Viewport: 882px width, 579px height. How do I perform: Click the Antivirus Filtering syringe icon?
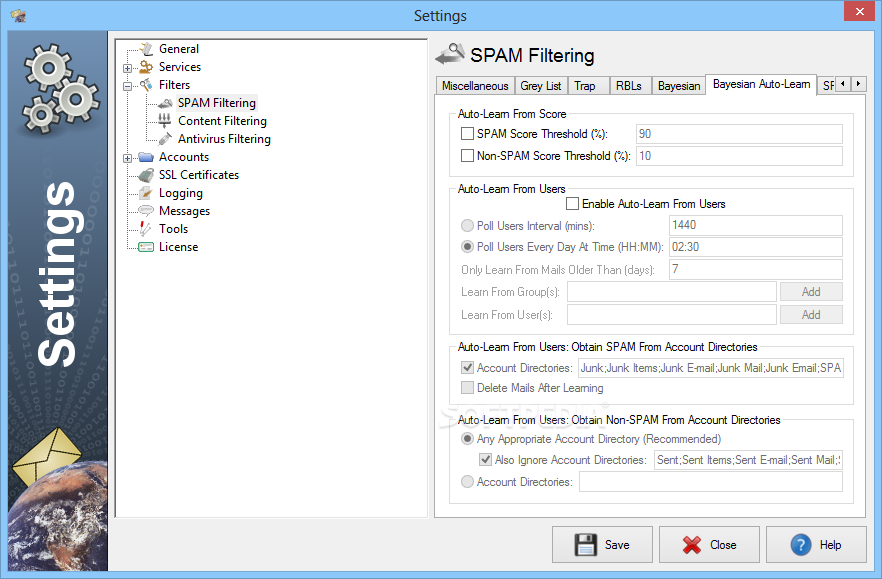(165, 139)
